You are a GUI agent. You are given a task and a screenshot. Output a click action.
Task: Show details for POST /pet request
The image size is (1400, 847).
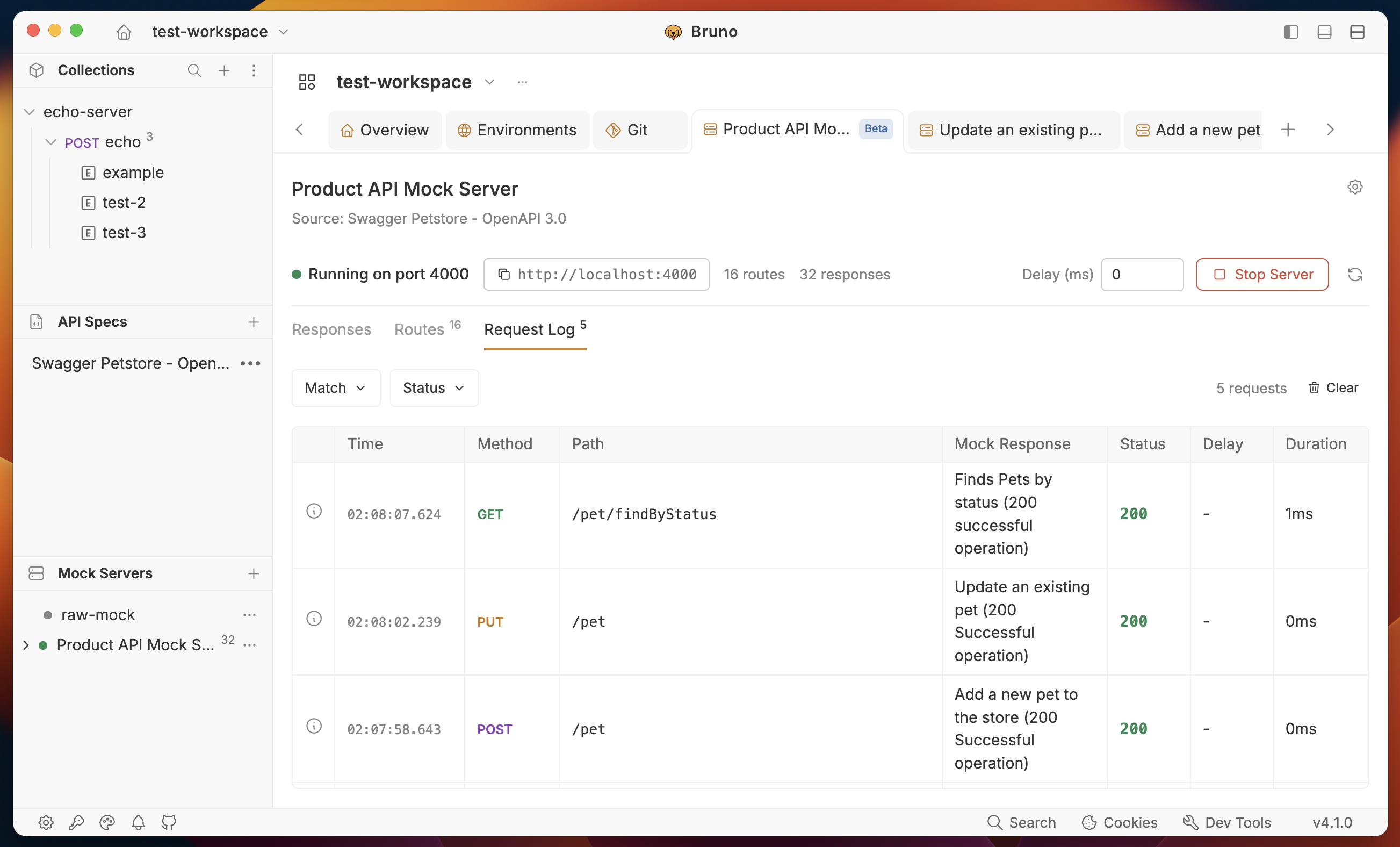pyautogui.click(x=314, y=726)
